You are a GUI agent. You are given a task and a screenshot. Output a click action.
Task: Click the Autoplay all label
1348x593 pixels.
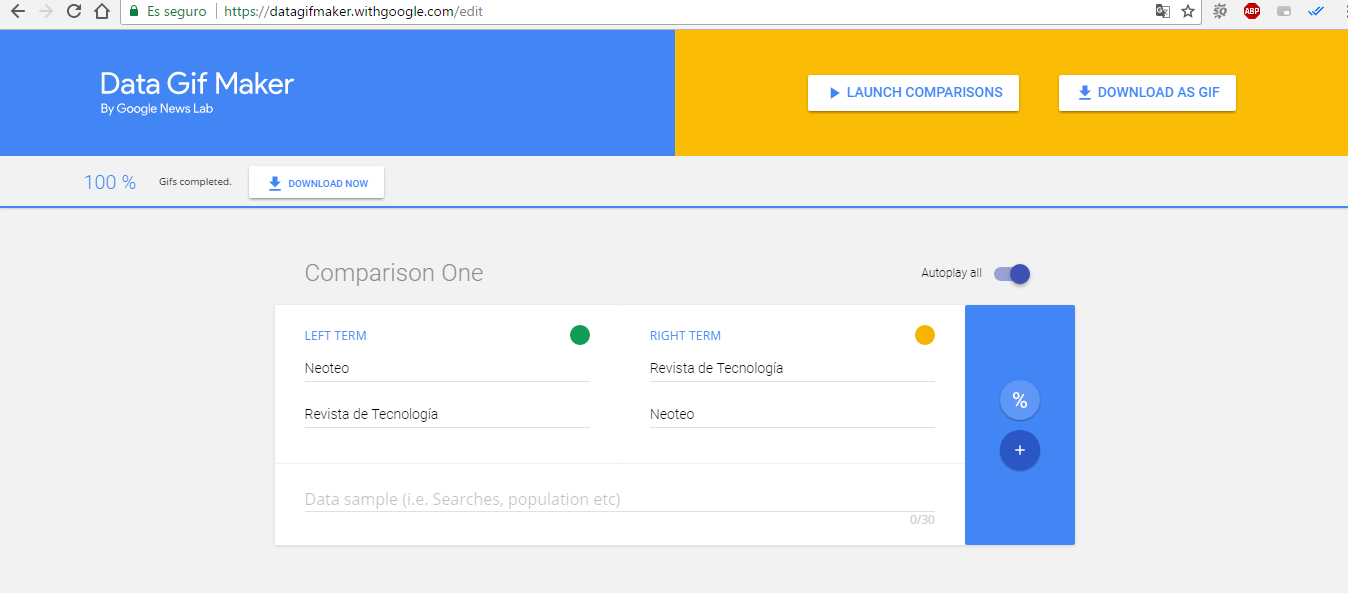951,273
